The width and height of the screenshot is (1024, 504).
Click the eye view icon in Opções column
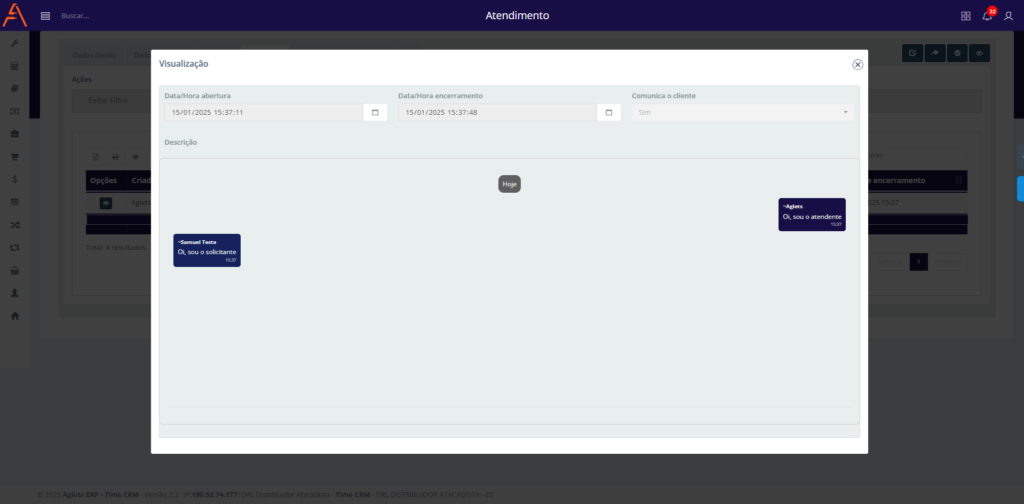(105, 203)
